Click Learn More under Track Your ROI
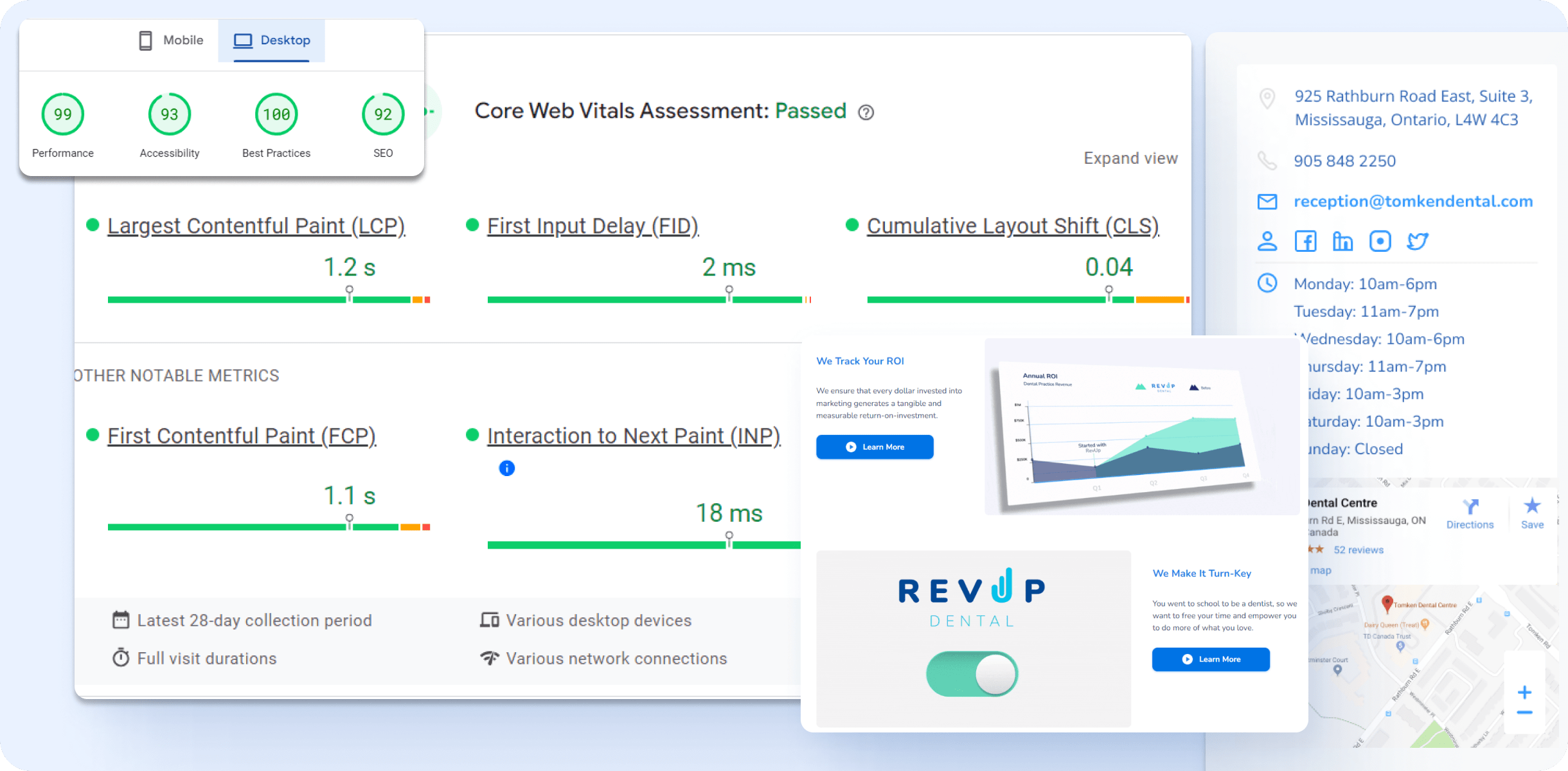The height and width of the screenshot is (771, 1568). pos(875,447)
